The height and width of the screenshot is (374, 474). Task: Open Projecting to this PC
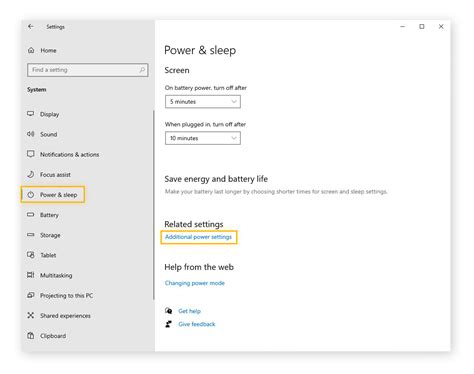coord(67,295)
